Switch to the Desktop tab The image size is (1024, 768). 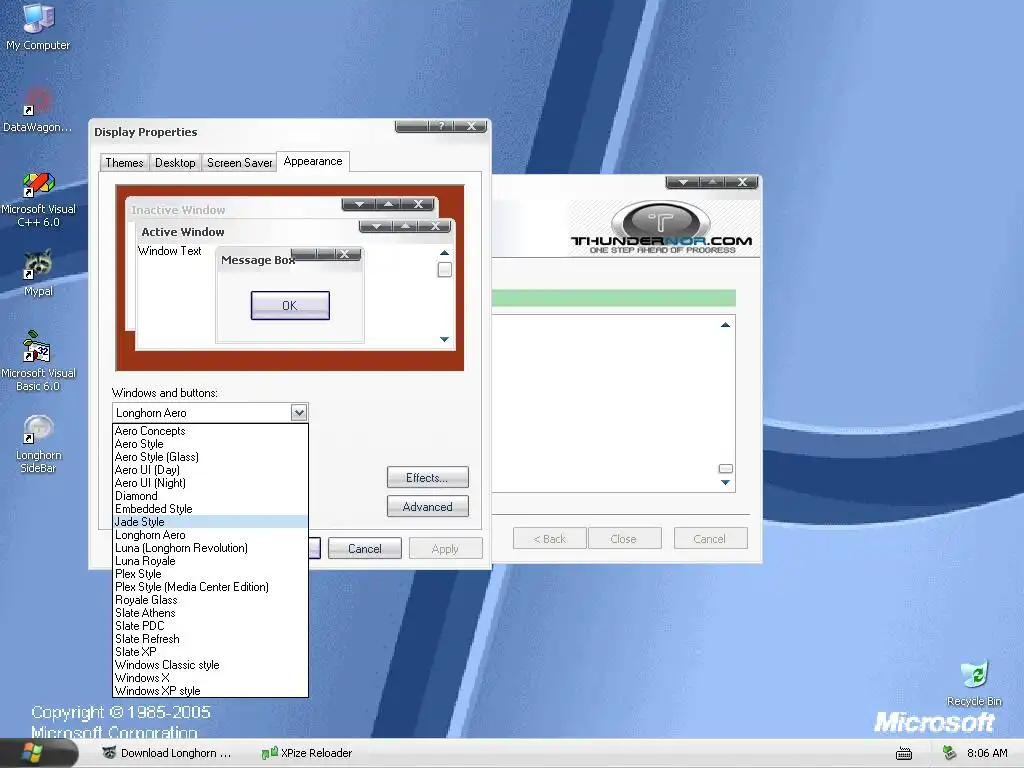(x=175, y=163)
